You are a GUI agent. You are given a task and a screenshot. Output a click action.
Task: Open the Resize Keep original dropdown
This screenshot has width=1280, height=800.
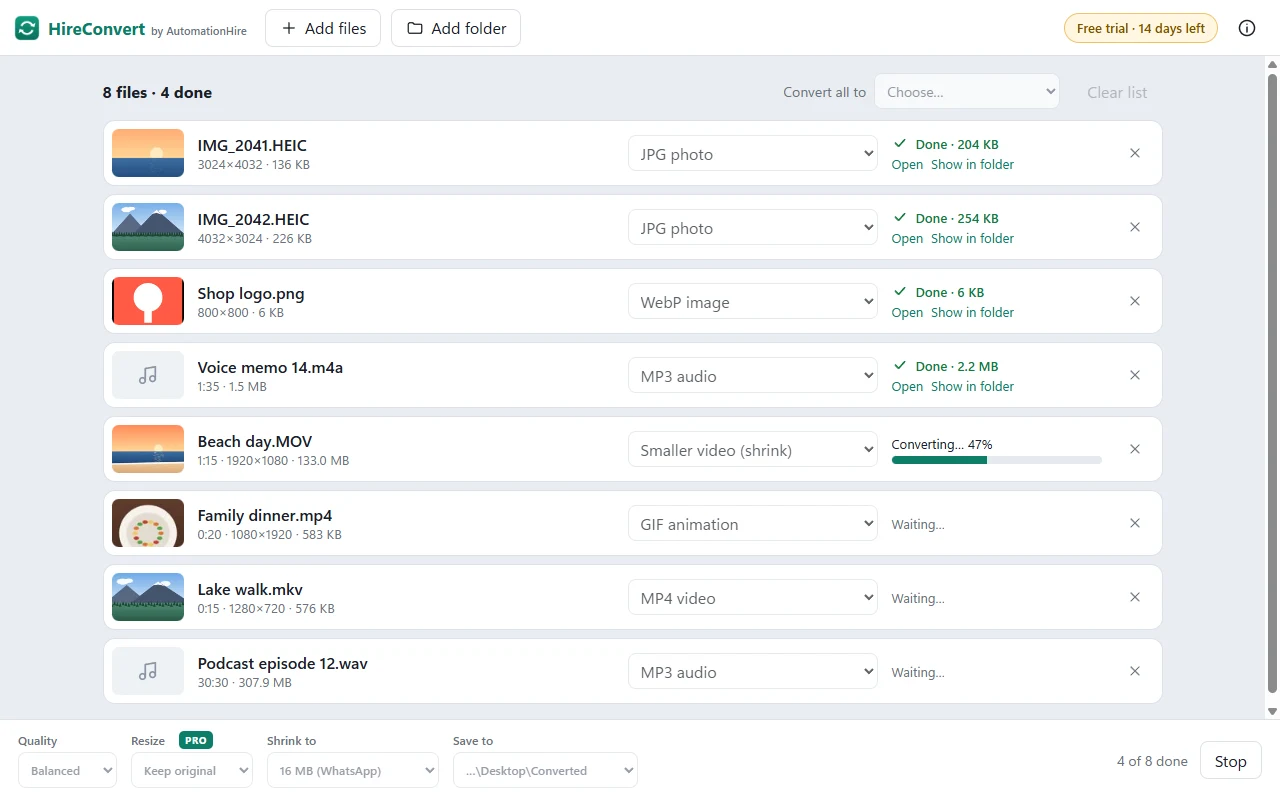tap(191, 770)
